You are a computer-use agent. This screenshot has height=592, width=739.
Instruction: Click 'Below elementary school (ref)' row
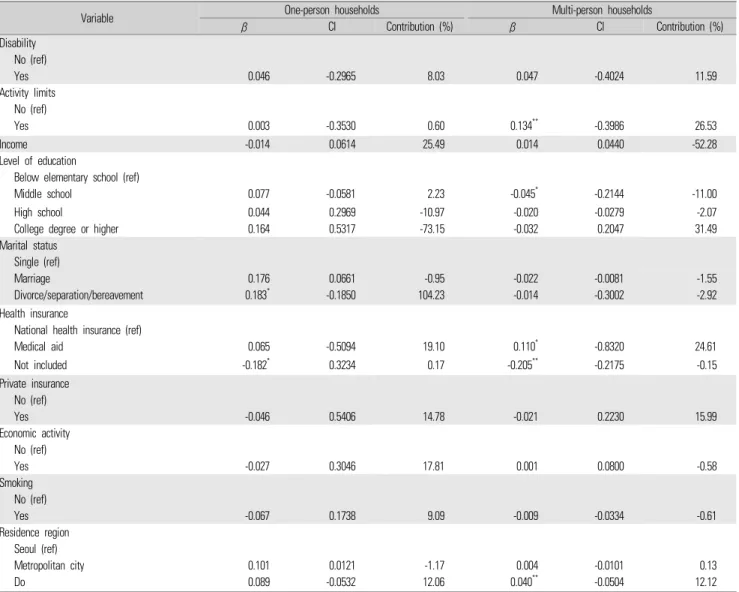click(x=77, y=178)
